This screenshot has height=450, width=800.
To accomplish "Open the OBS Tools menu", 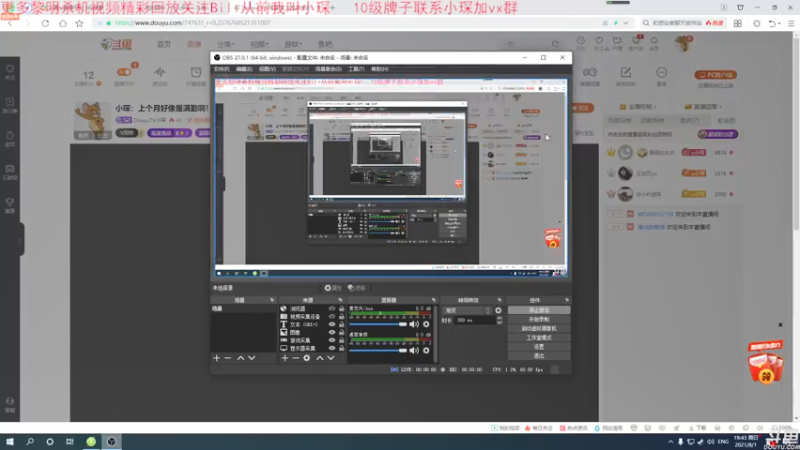I will tap(356, 69).
